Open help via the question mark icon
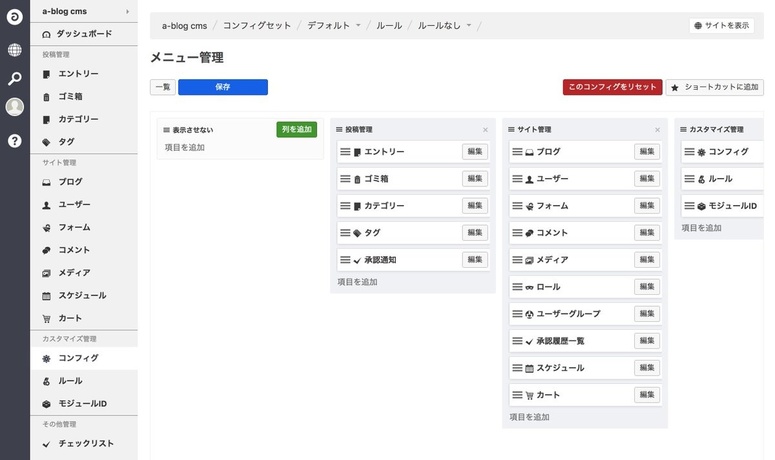Screen dimensions: 775x460 pyautogui.click(x=14, y=141)
